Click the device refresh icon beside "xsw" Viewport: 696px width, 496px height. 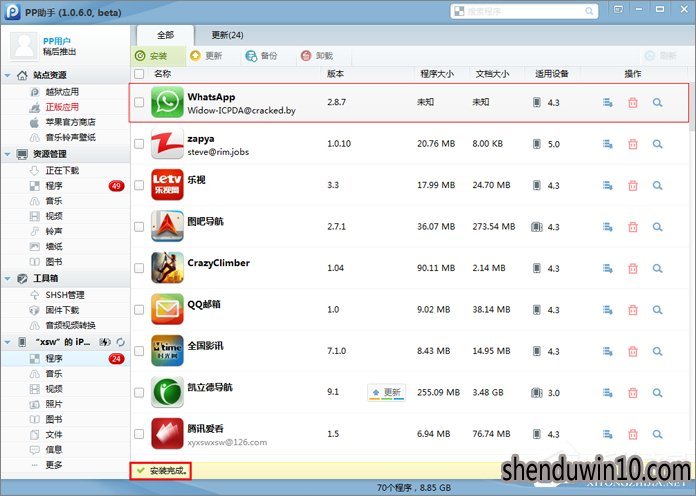click(120, 342)
